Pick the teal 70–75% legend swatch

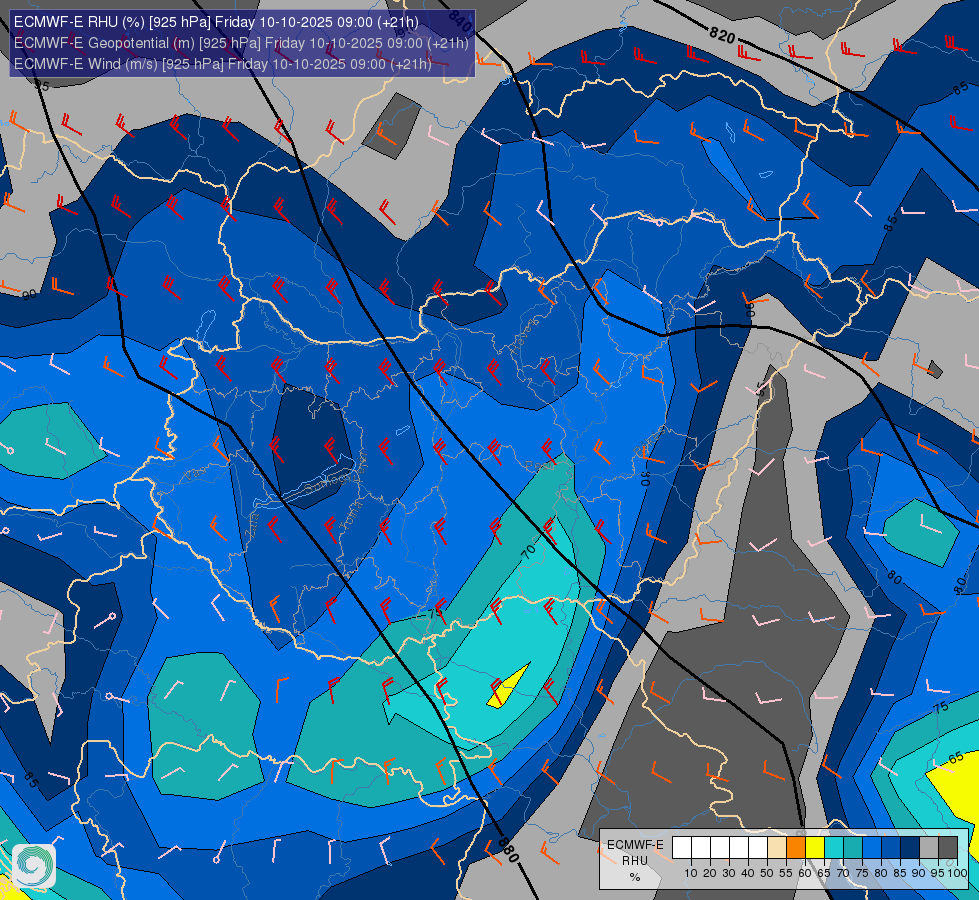[853, 848]
